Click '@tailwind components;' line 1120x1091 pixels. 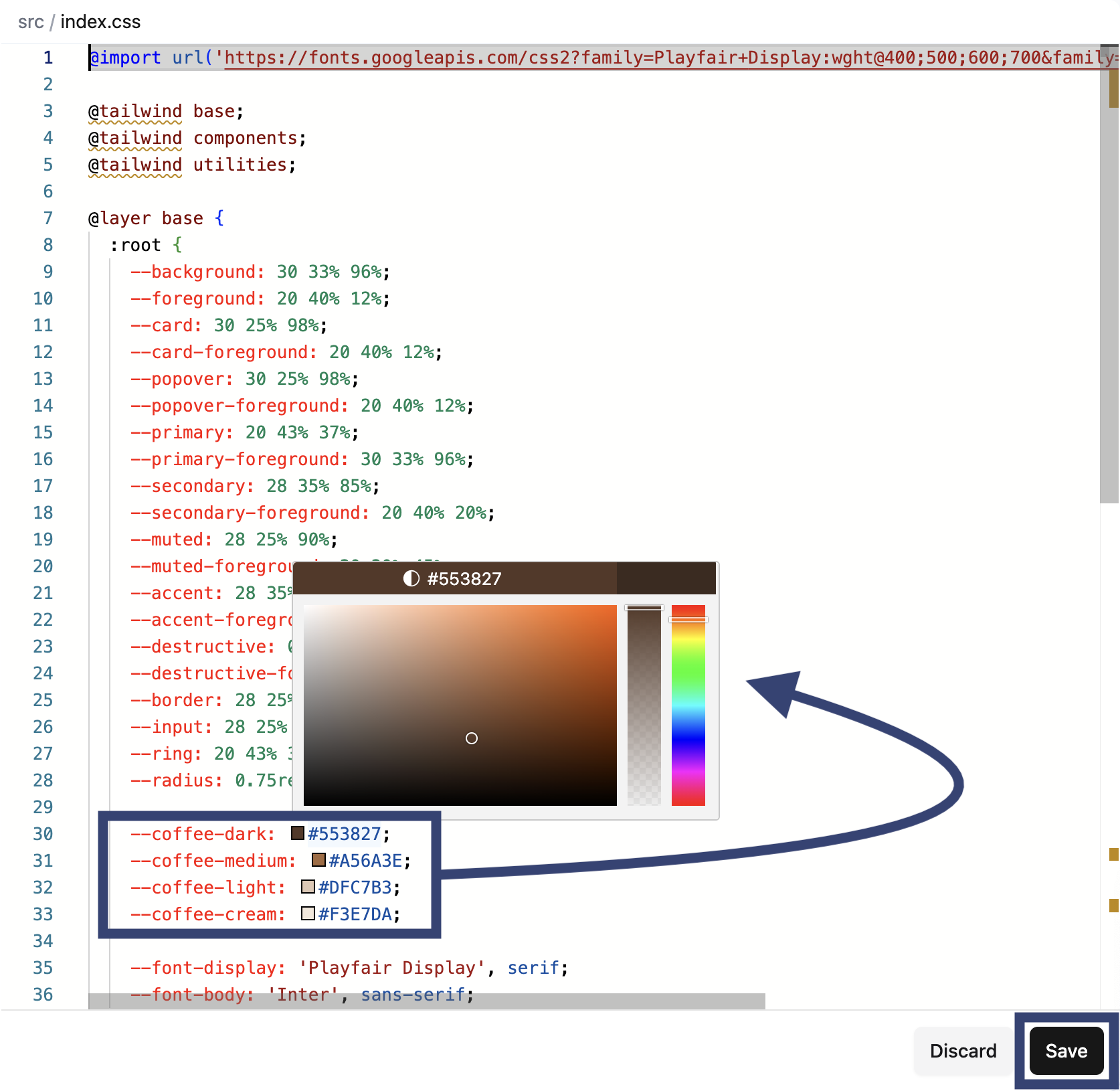pos(197,138)
